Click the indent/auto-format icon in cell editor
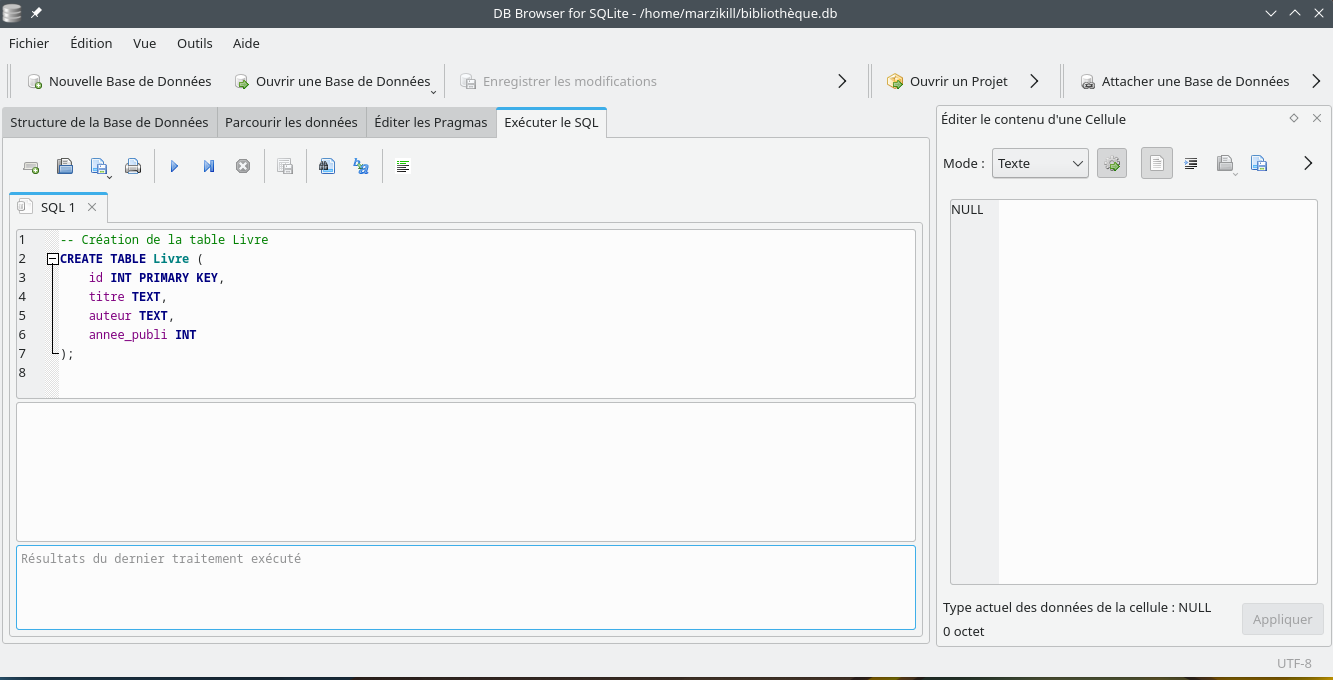This screenshot has height=680, width=1333. coord(1191,163)
